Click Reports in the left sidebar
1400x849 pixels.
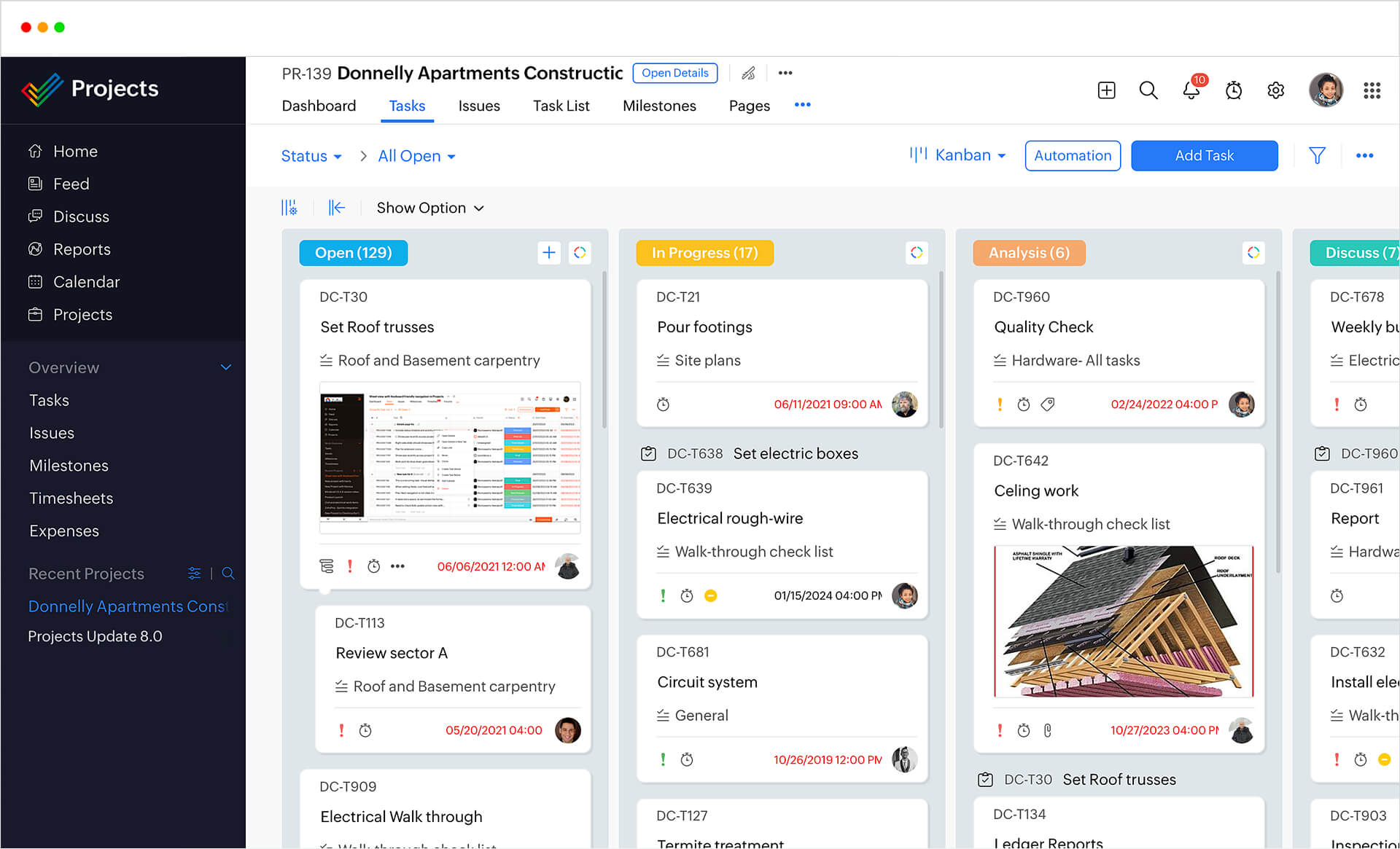pyautogui.click(x=83, y=249)
